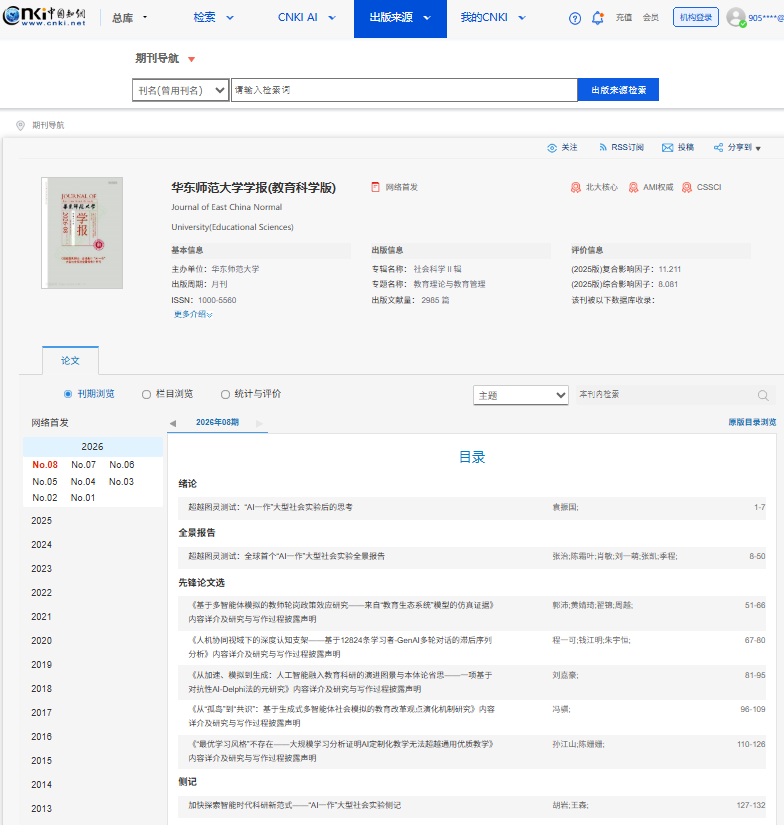
Task: Open the 刊名(曾用刊名) combo box
Action: (x=180, y=90)
